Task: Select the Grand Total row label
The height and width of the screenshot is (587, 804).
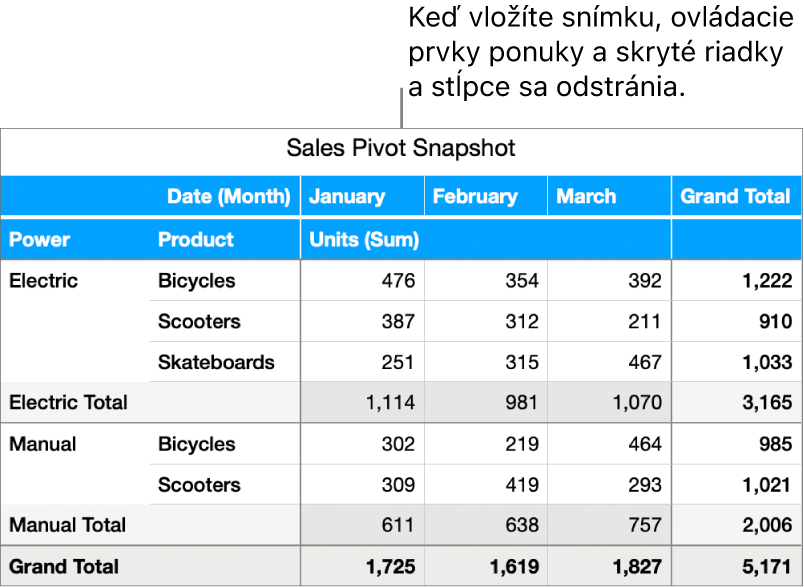Action: click(64, 567)
